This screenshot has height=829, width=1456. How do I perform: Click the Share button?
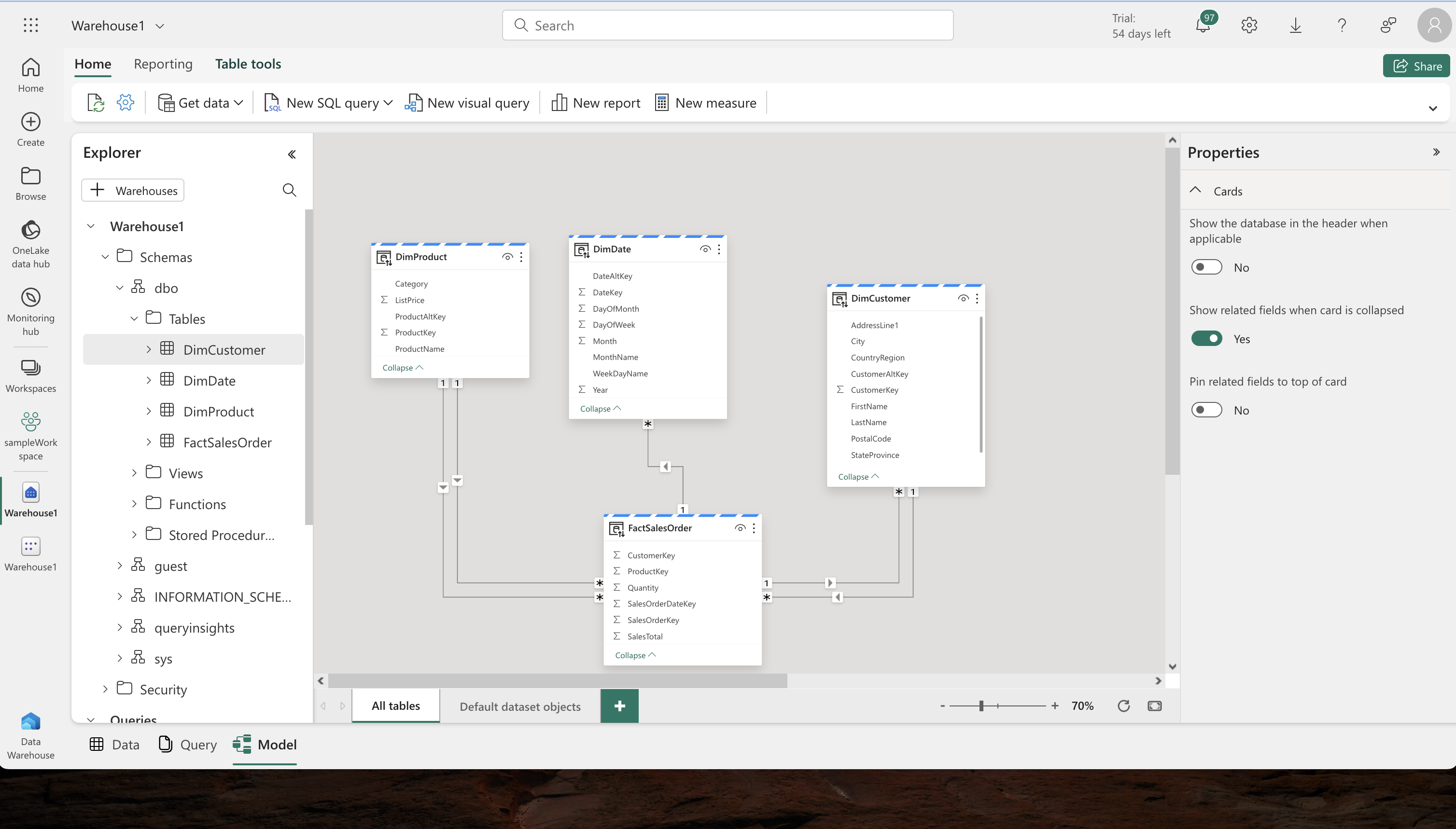tap(1416, 66)
